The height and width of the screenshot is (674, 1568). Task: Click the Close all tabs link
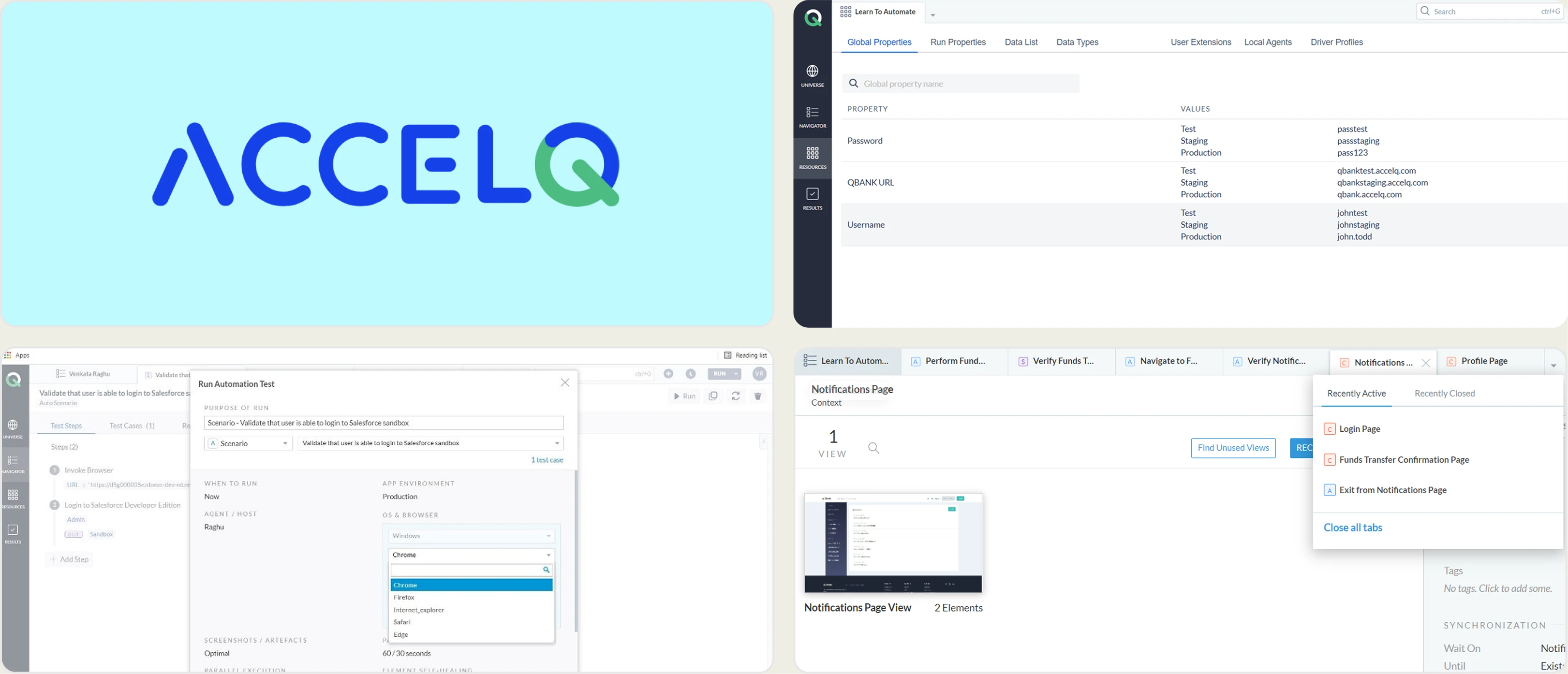[x=1352, y=528]
